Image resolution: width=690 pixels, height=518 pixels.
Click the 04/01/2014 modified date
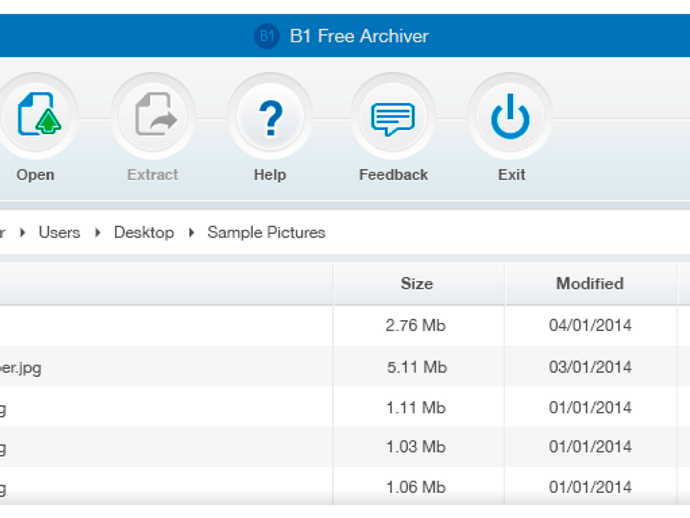[x=590, y=326]
